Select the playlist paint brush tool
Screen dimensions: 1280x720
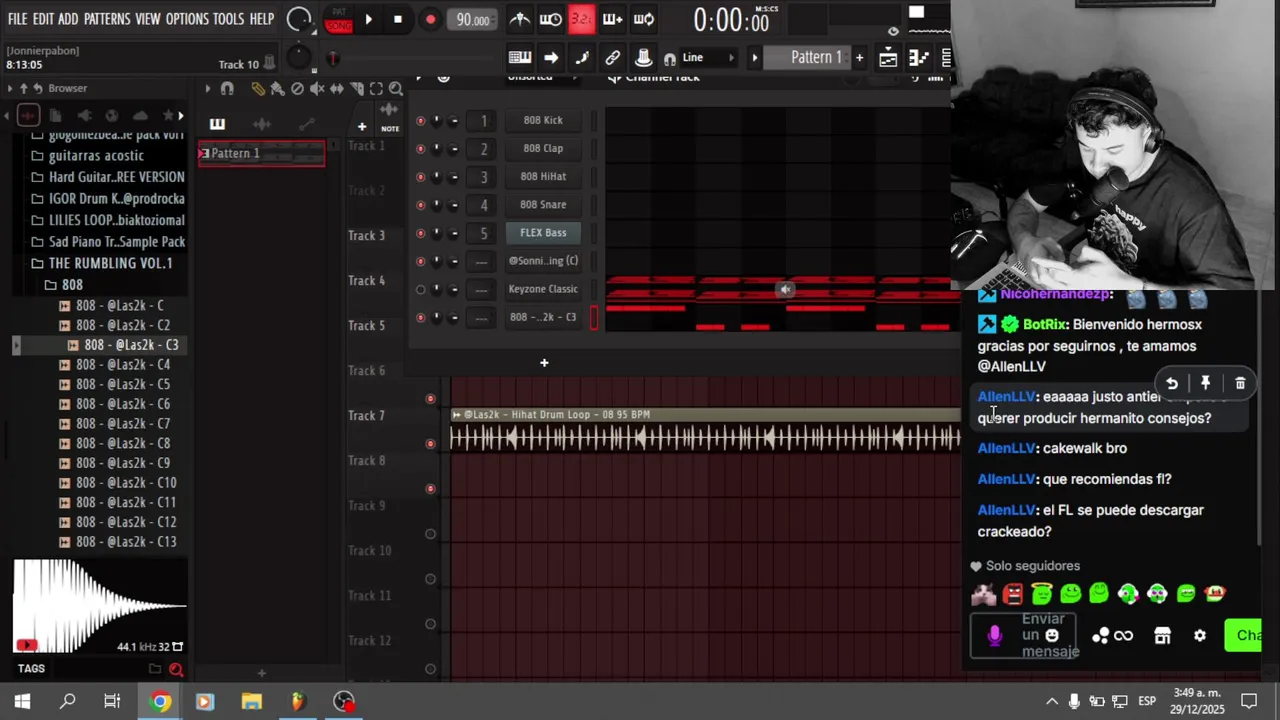[x=277, y=89]
